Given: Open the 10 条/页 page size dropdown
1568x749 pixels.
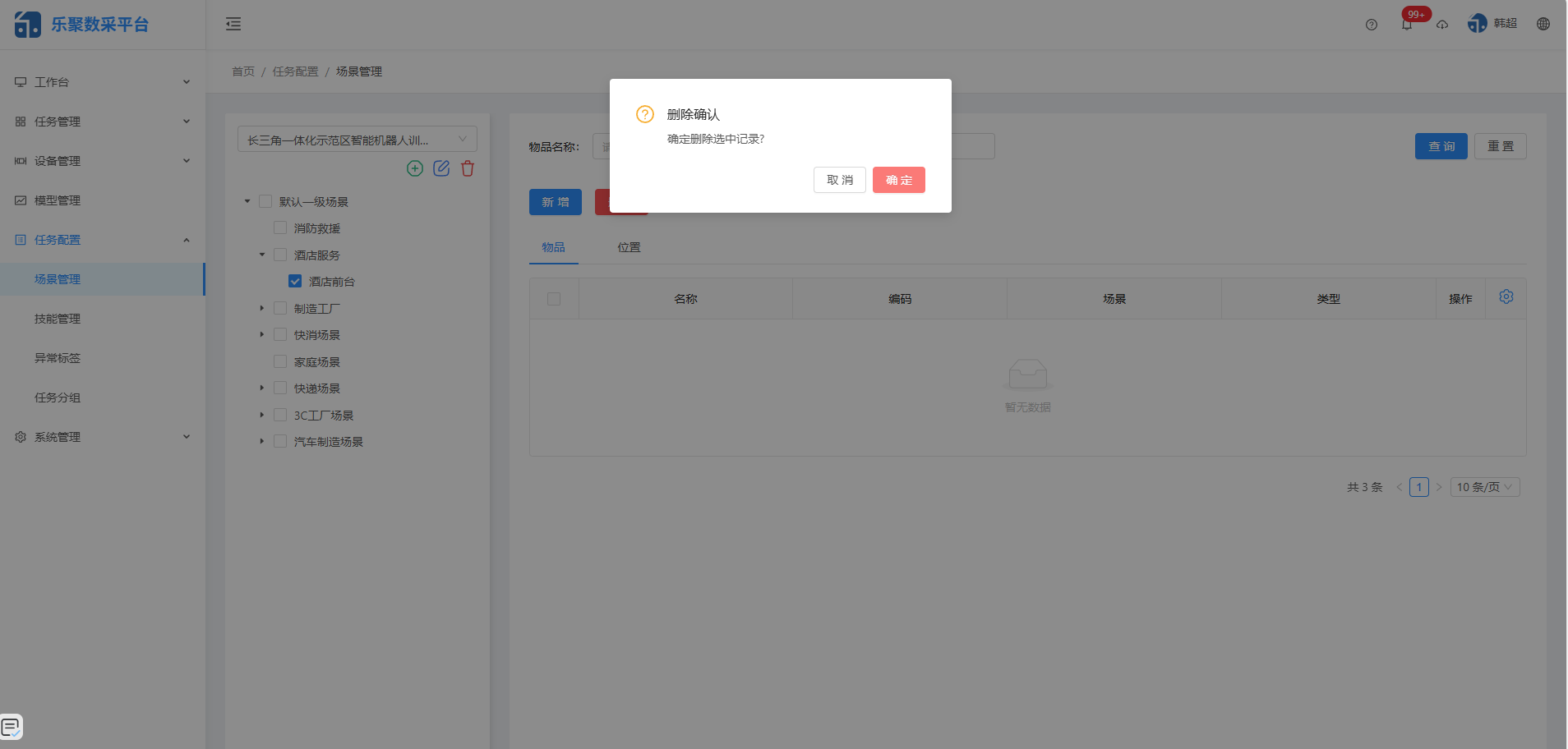Looking at the screenshot, I should pos(1484,487).
